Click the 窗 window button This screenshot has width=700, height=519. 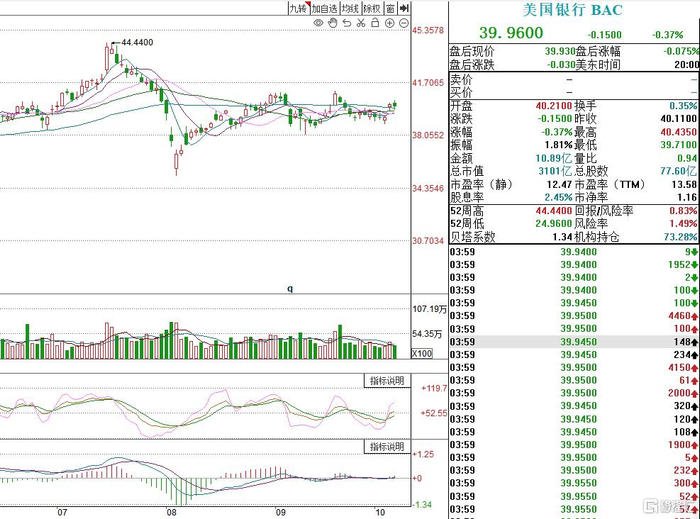pos(391,8)
